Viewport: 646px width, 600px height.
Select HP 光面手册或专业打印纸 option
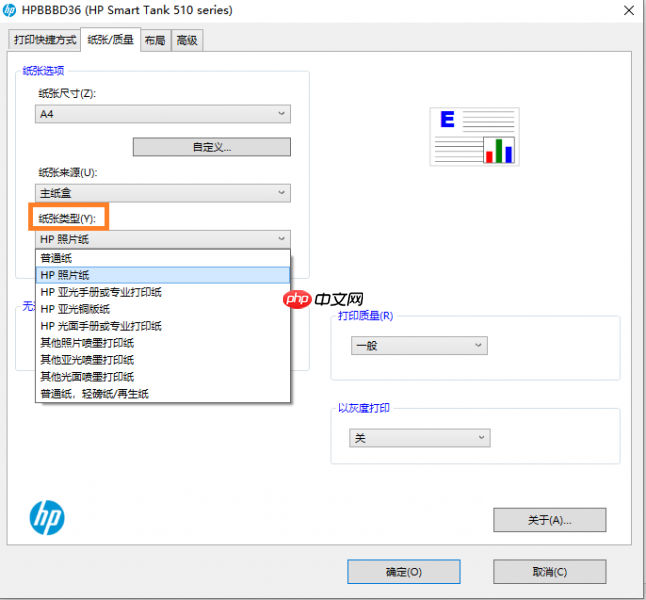pyautogui.click(x=163, y=326)
